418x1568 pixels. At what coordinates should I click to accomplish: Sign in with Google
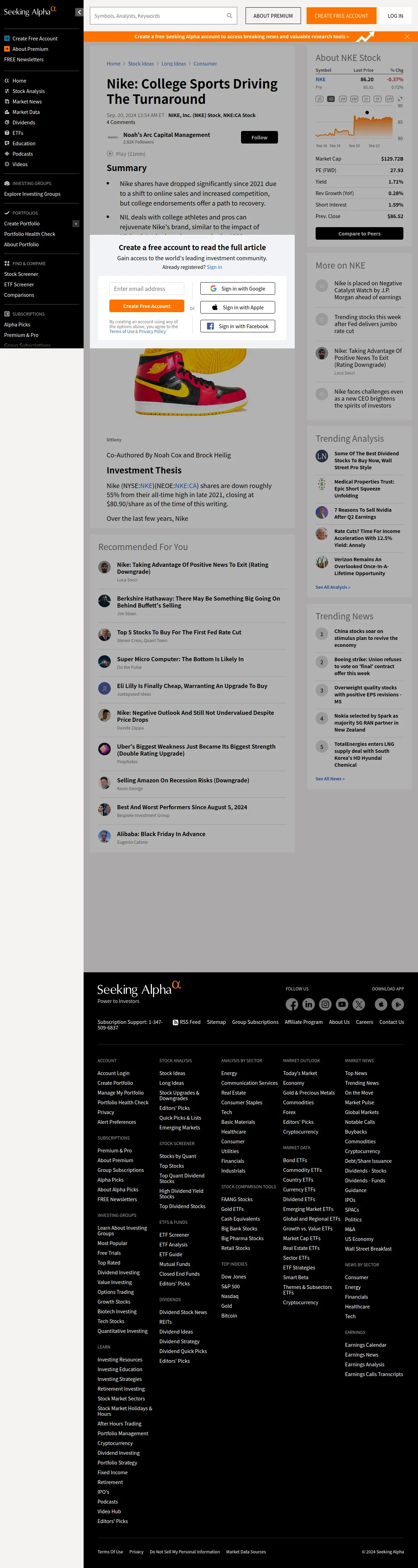click(x=237, y=288)
